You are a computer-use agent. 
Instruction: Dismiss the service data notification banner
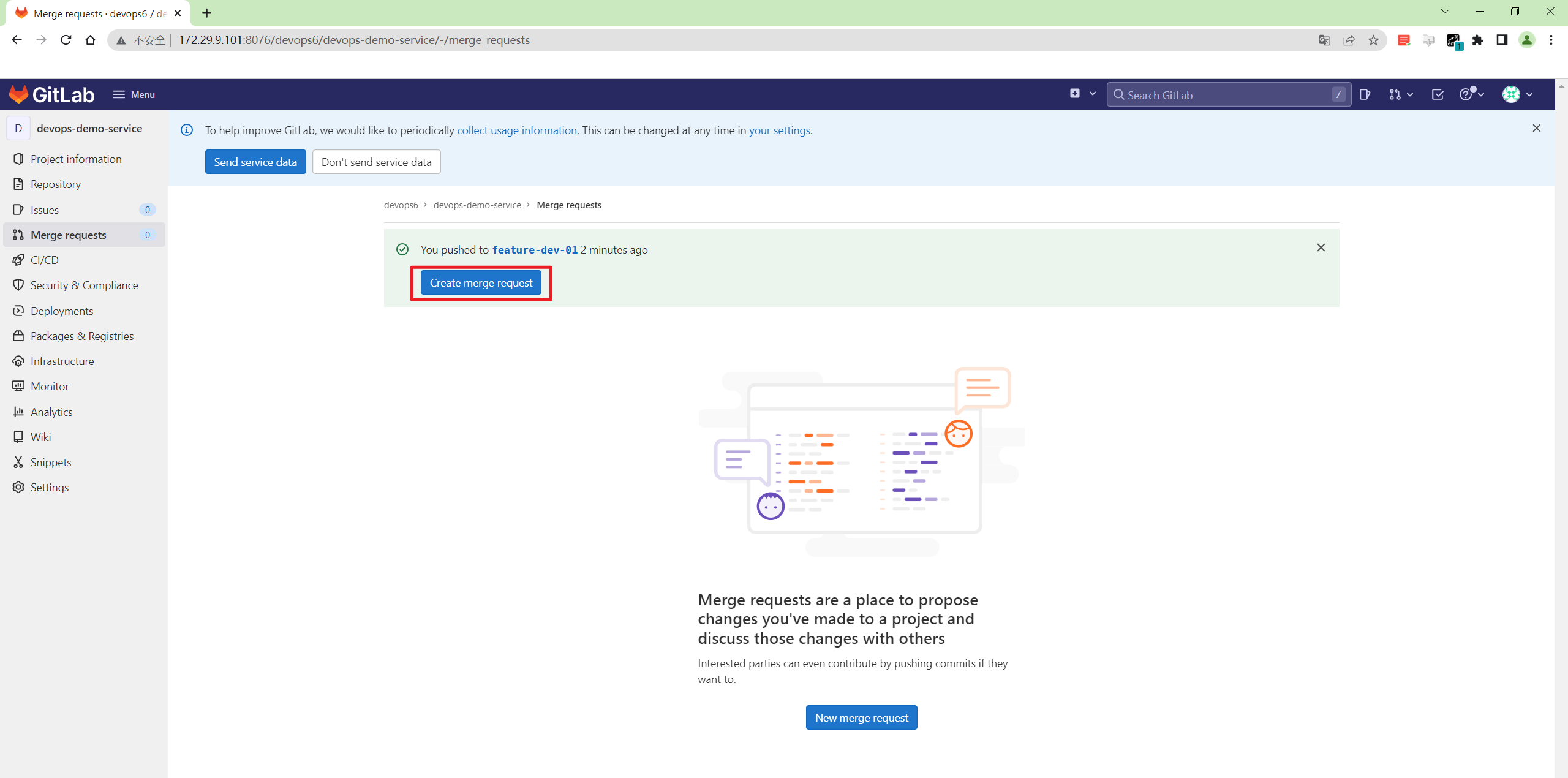[1537, 128]
